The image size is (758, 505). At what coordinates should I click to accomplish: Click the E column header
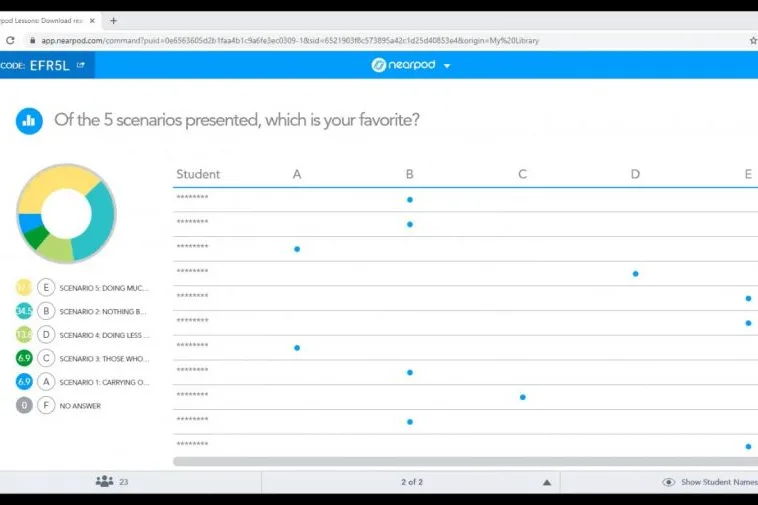pyautogui.click(x=748, y=174)
